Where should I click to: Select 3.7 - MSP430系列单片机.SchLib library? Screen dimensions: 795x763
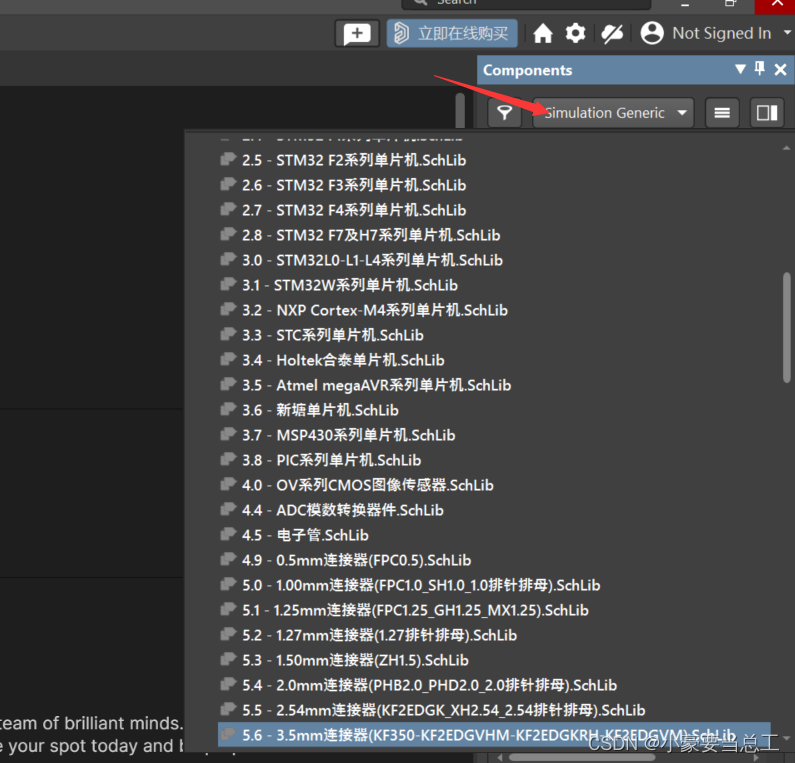(x=348, y=435)
